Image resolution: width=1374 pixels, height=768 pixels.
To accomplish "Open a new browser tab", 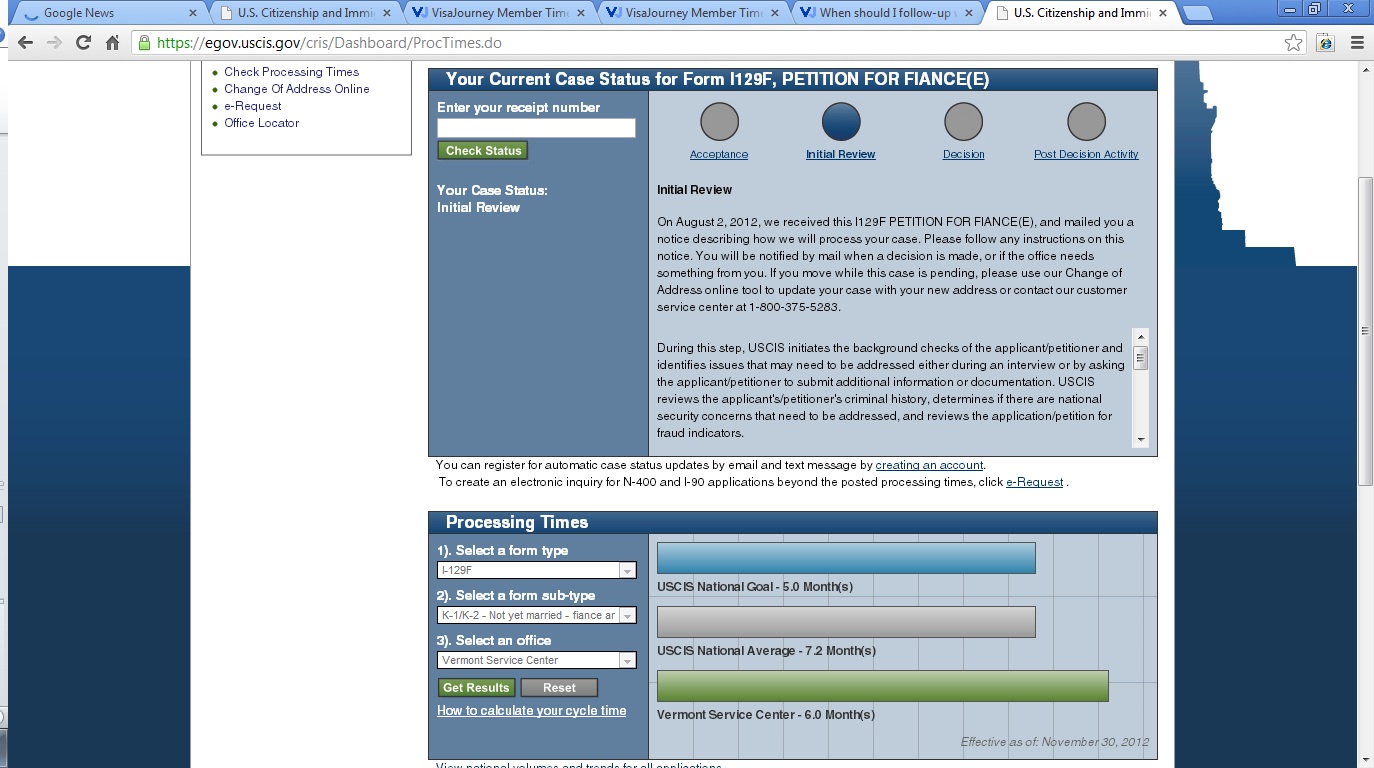I will pos(1197,13).
